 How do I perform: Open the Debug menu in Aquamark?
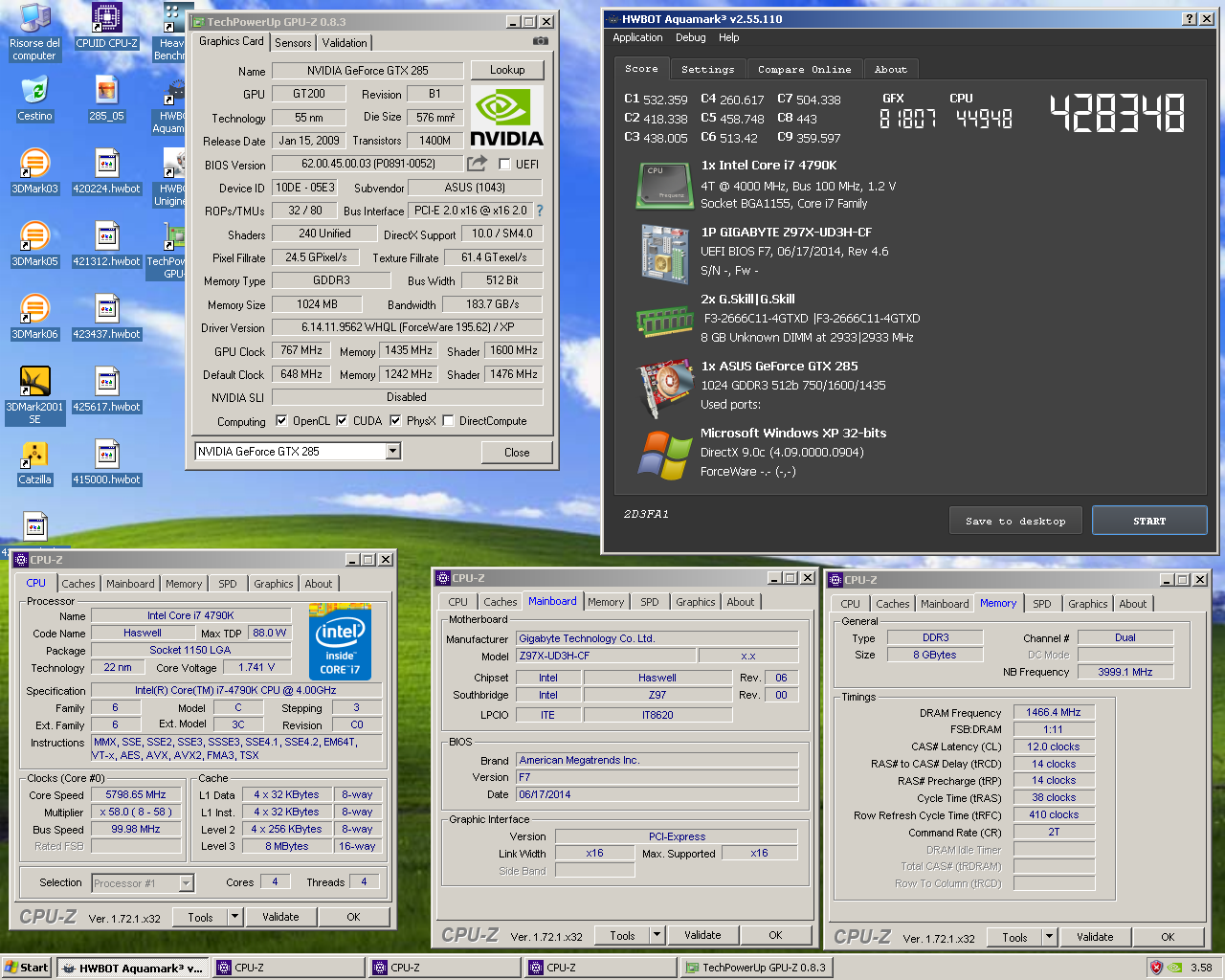pos(691,37)
